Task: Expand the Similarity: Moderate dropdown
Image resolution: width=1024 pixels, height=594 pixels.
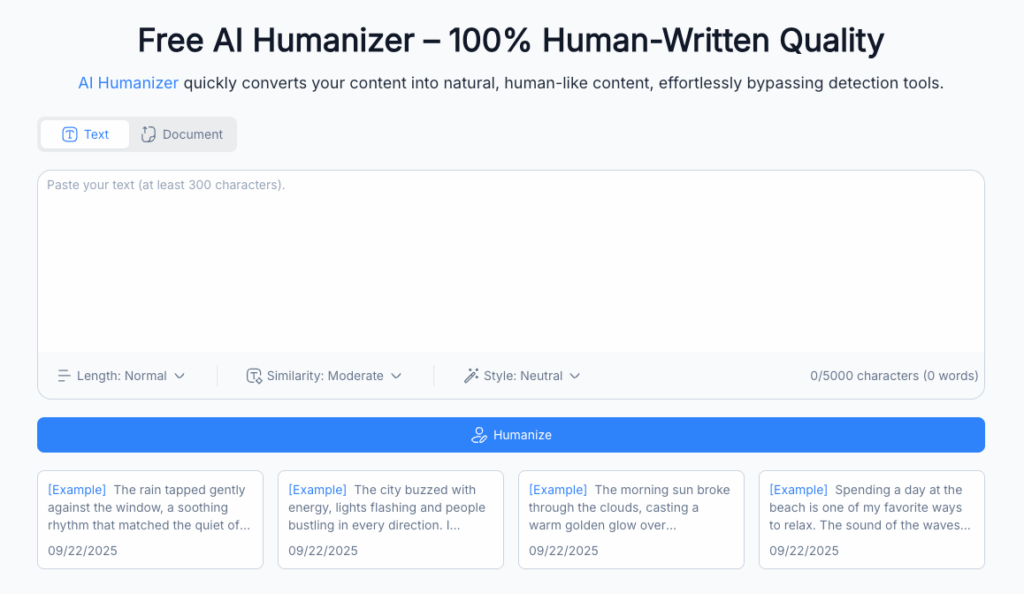Action: 325,375
